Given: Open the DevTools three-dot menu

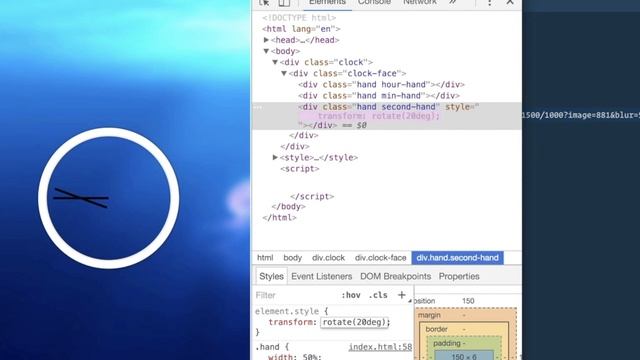Looking at the screenshot, I should 489,2.
